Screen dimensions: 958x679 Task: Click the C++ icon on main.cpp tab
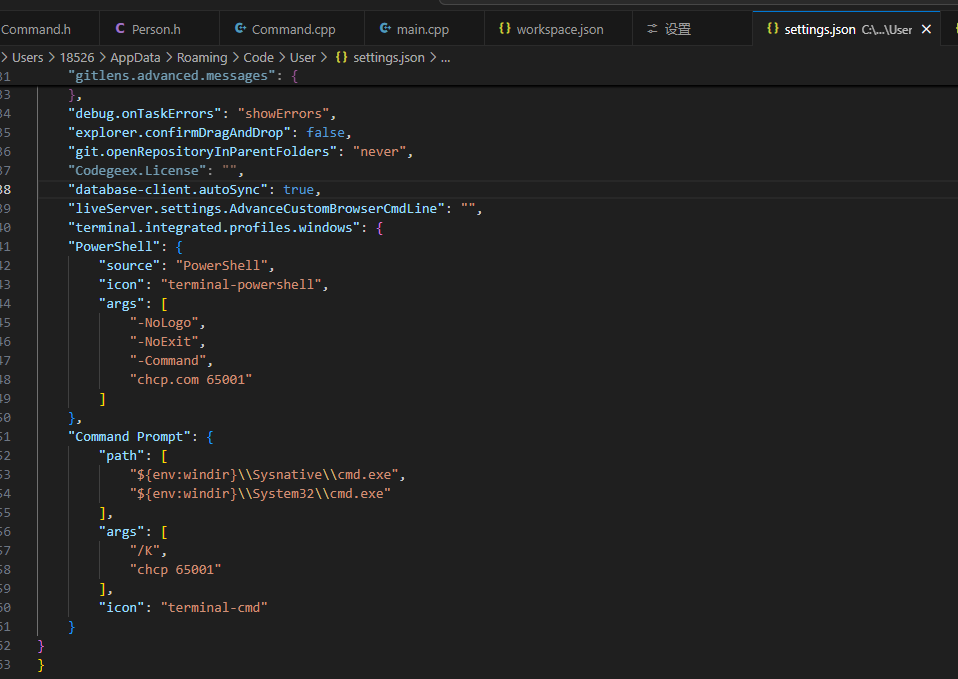(x=385, y=29)
